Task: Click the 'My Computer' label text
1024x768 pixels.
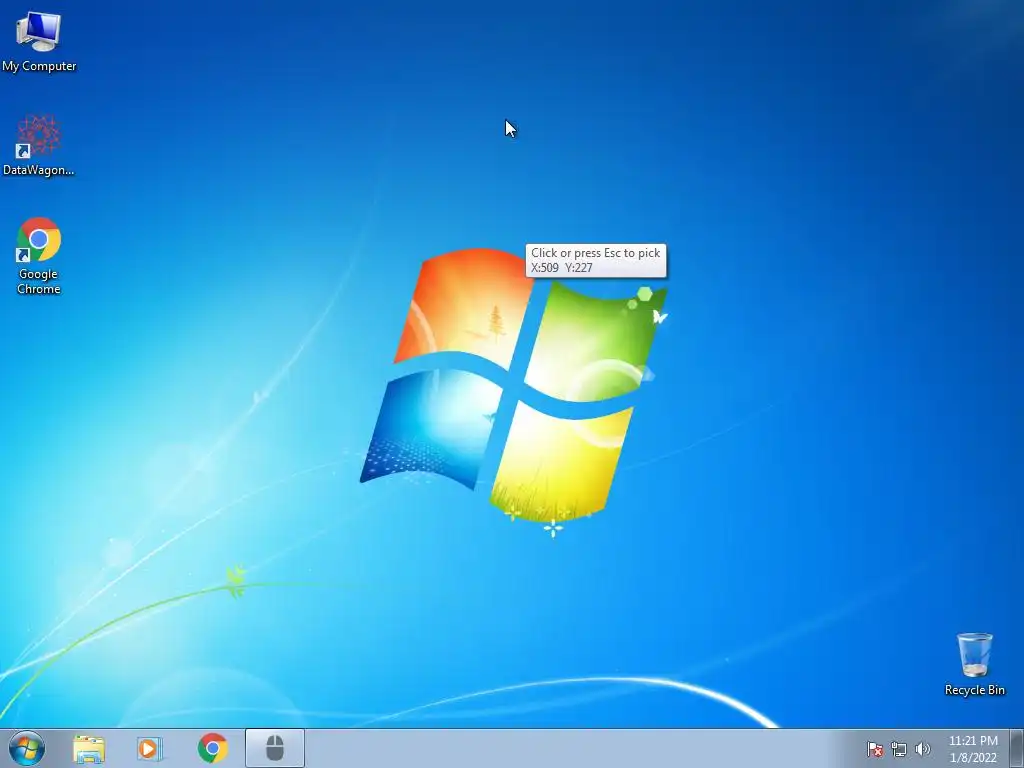Action: coord(39,66)
